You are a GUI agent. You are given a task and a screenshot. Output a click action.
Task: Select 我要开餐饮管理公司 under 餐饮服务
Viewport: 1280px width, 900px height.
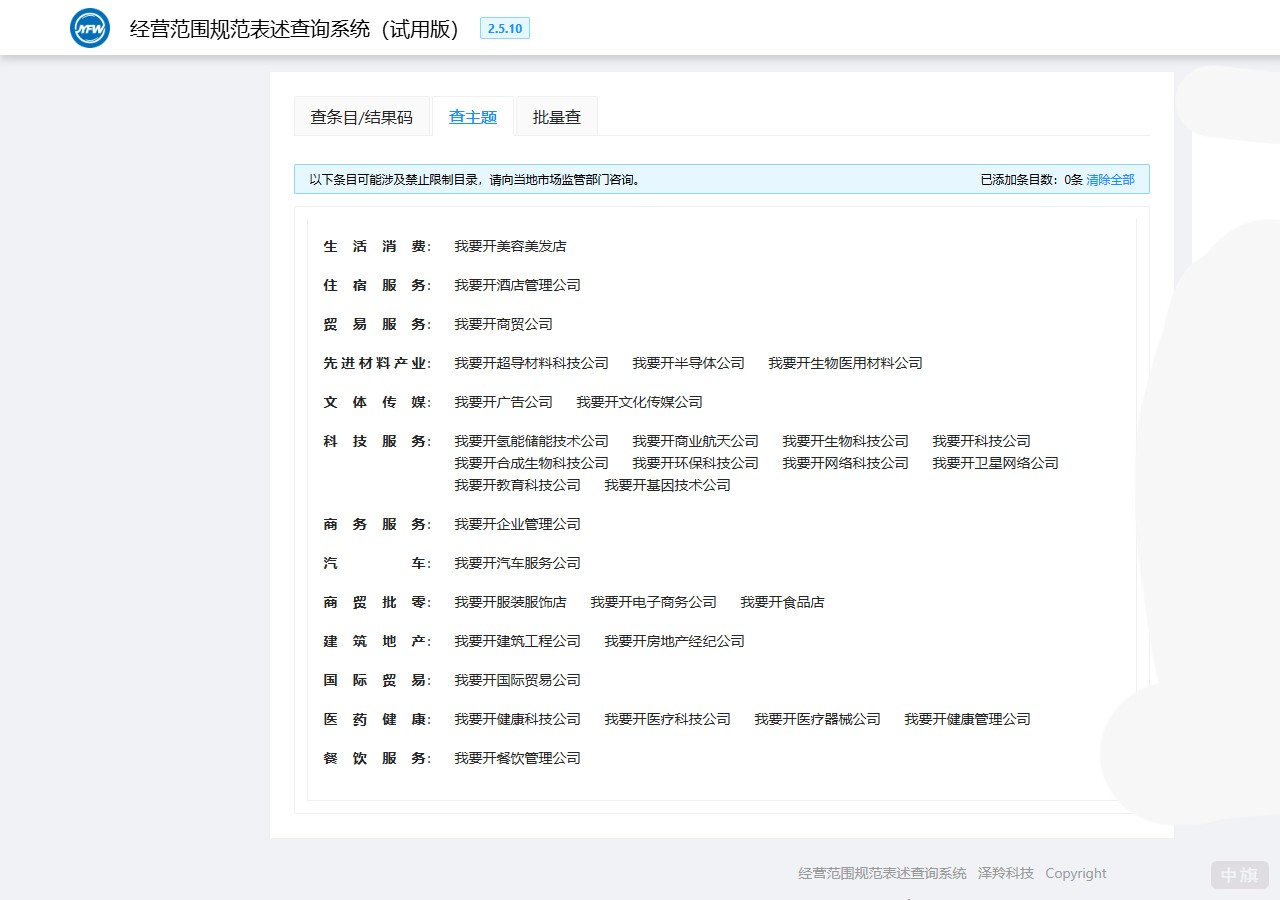[x=517, y=758]
